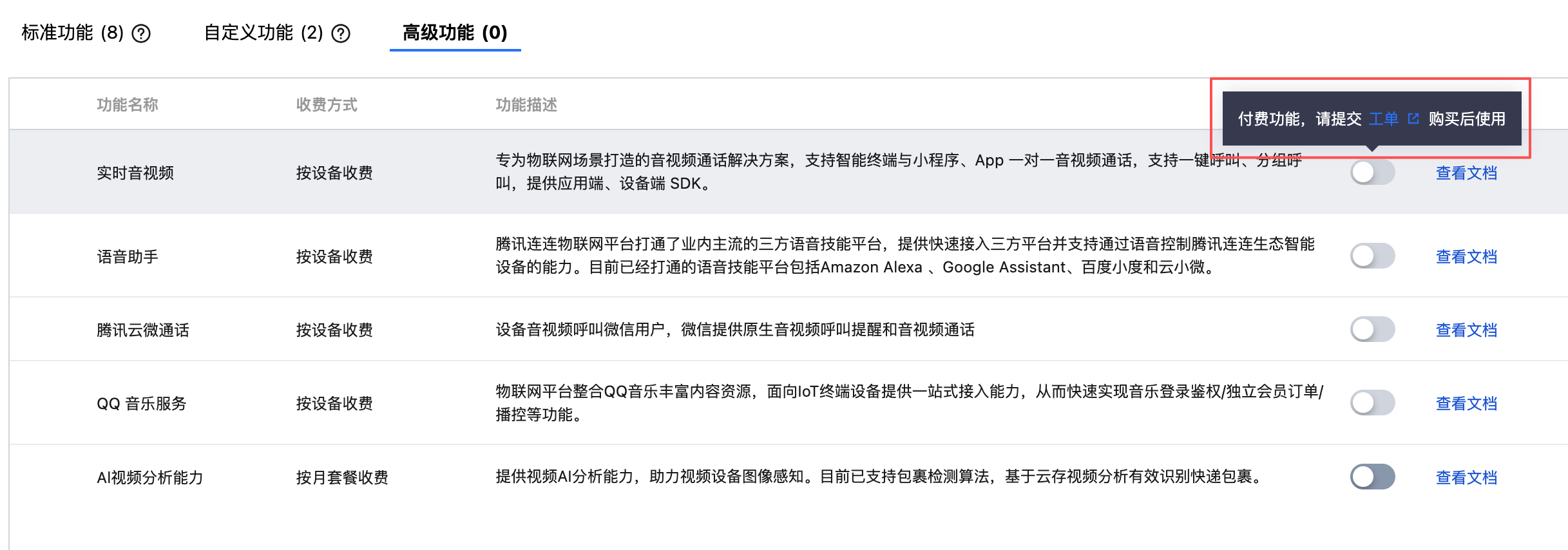Click 查看文档 in the 腾讯云微通话 row
This screenshot has width=1568, height=550.
click(x=1466, y=330)
